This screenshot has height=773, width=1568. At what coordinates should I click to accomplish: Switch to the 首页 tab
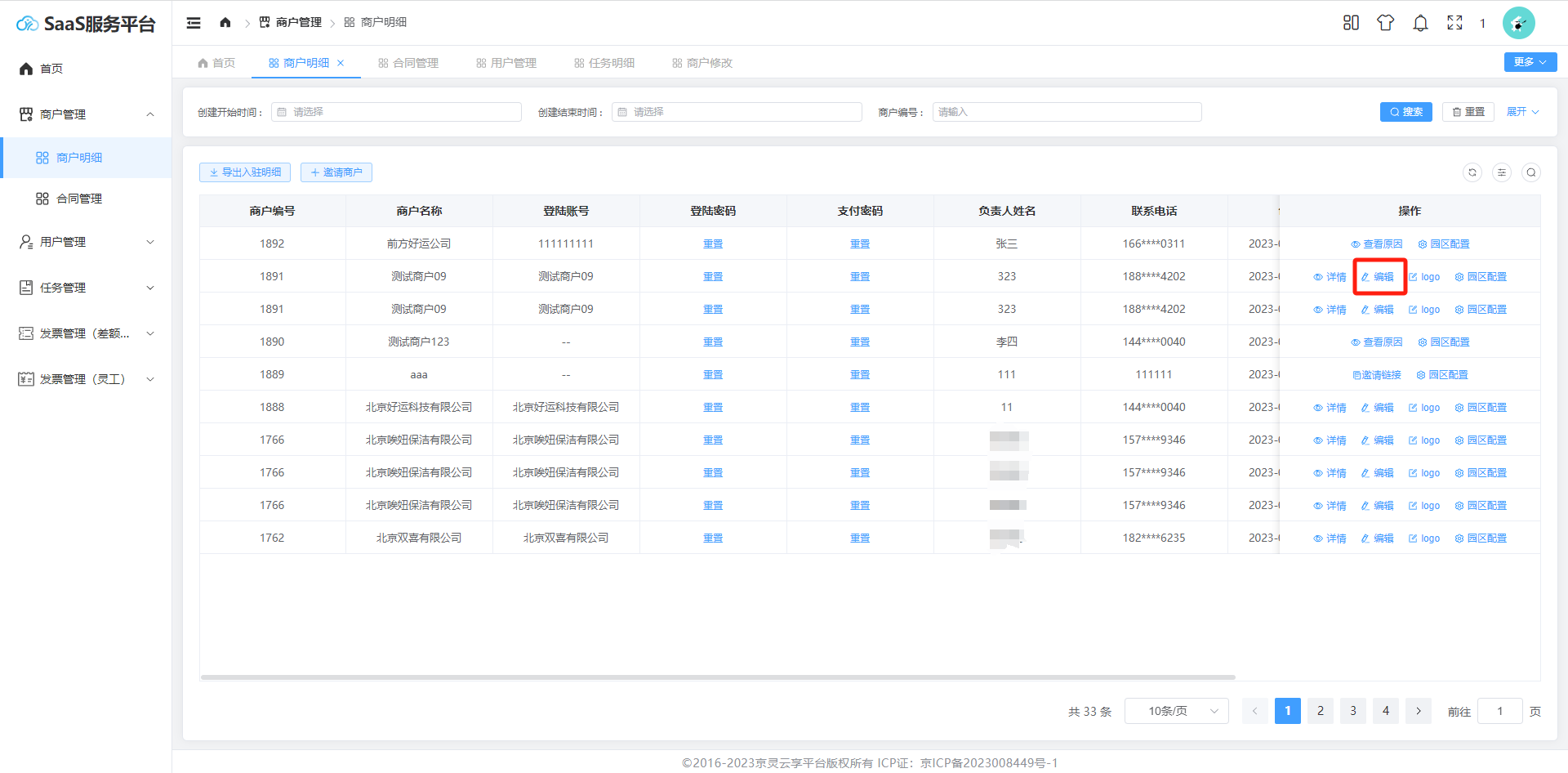(216, 63)
